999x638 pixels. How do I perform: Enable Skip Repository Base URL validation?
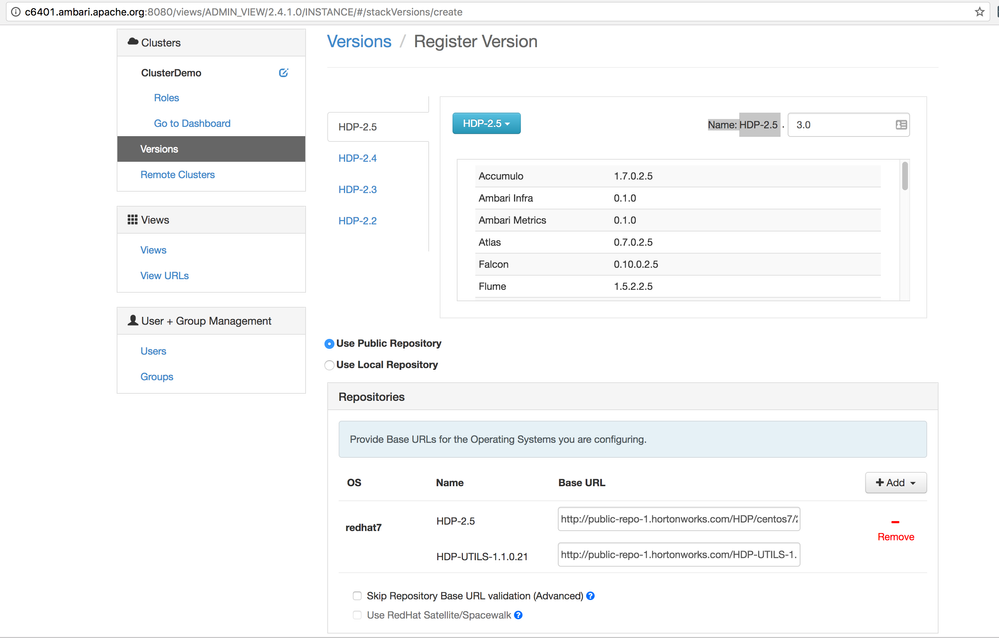tap(356, 595)
